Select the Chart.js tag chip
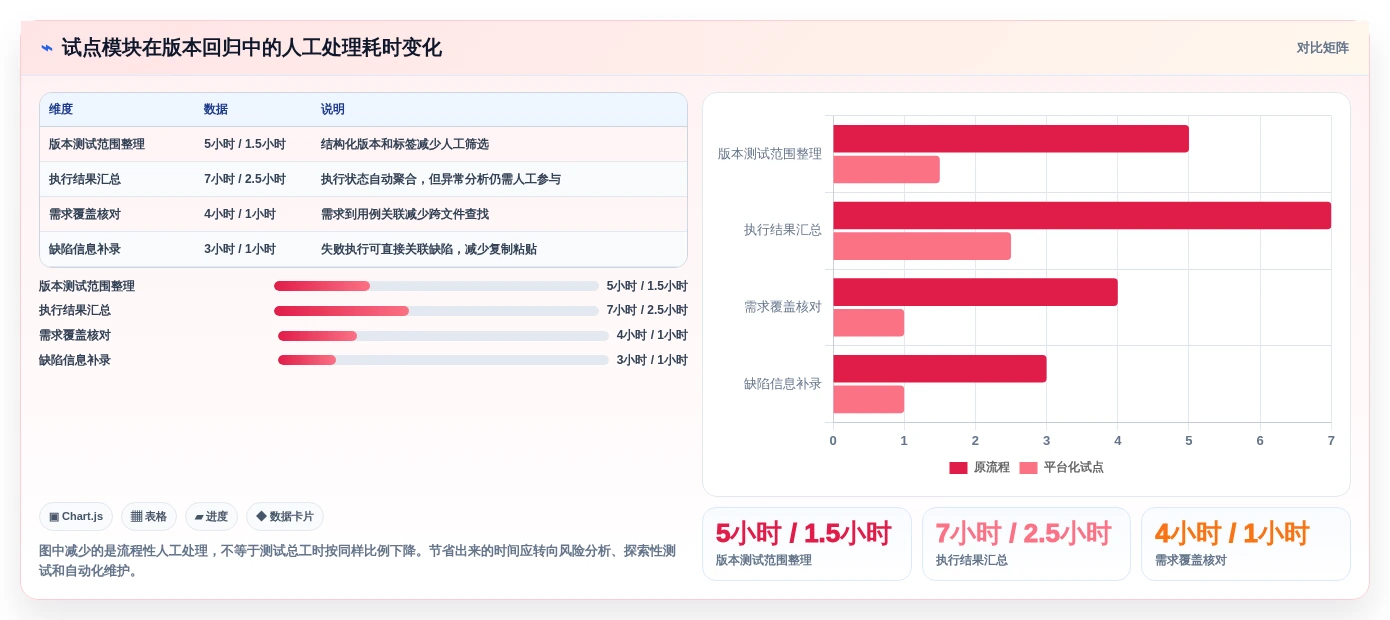The width and height of the screenshot is (1390, 620). pos(76,516)
